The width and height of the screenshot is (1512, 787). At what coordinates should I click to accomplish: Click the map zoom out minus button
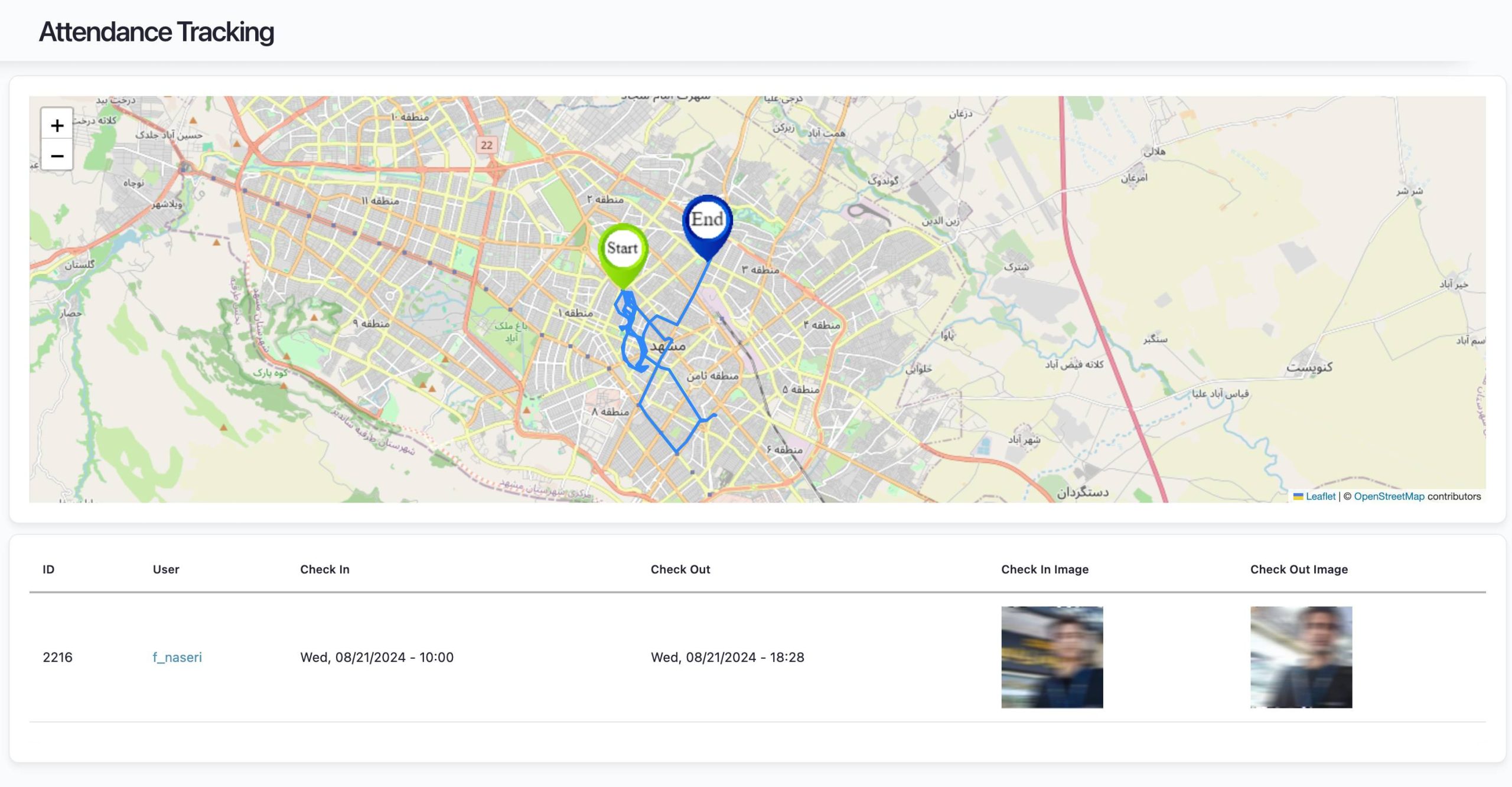coord(57,156)
